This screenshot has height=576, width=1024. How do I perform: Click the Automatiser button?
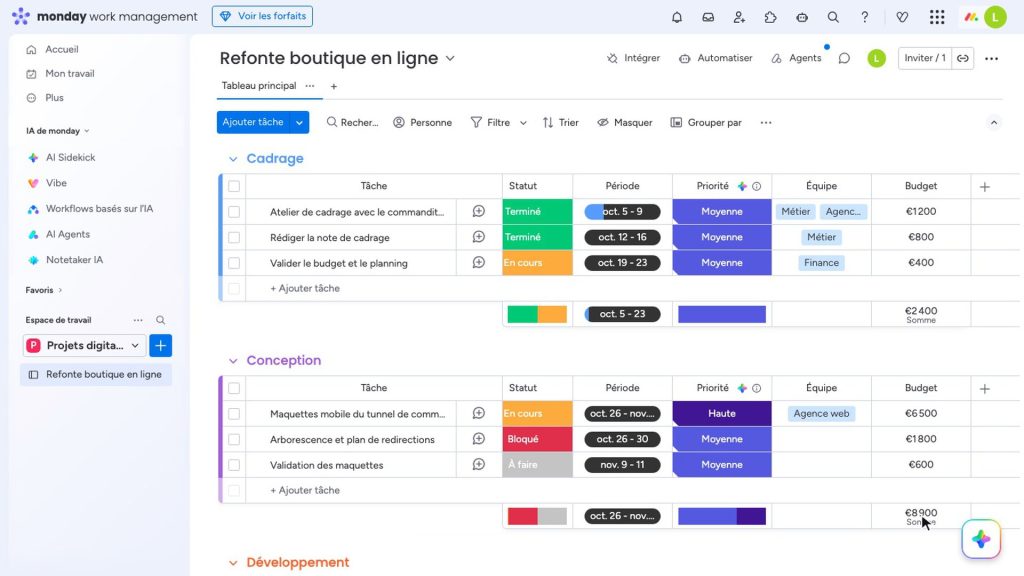(x=716, y=58)
